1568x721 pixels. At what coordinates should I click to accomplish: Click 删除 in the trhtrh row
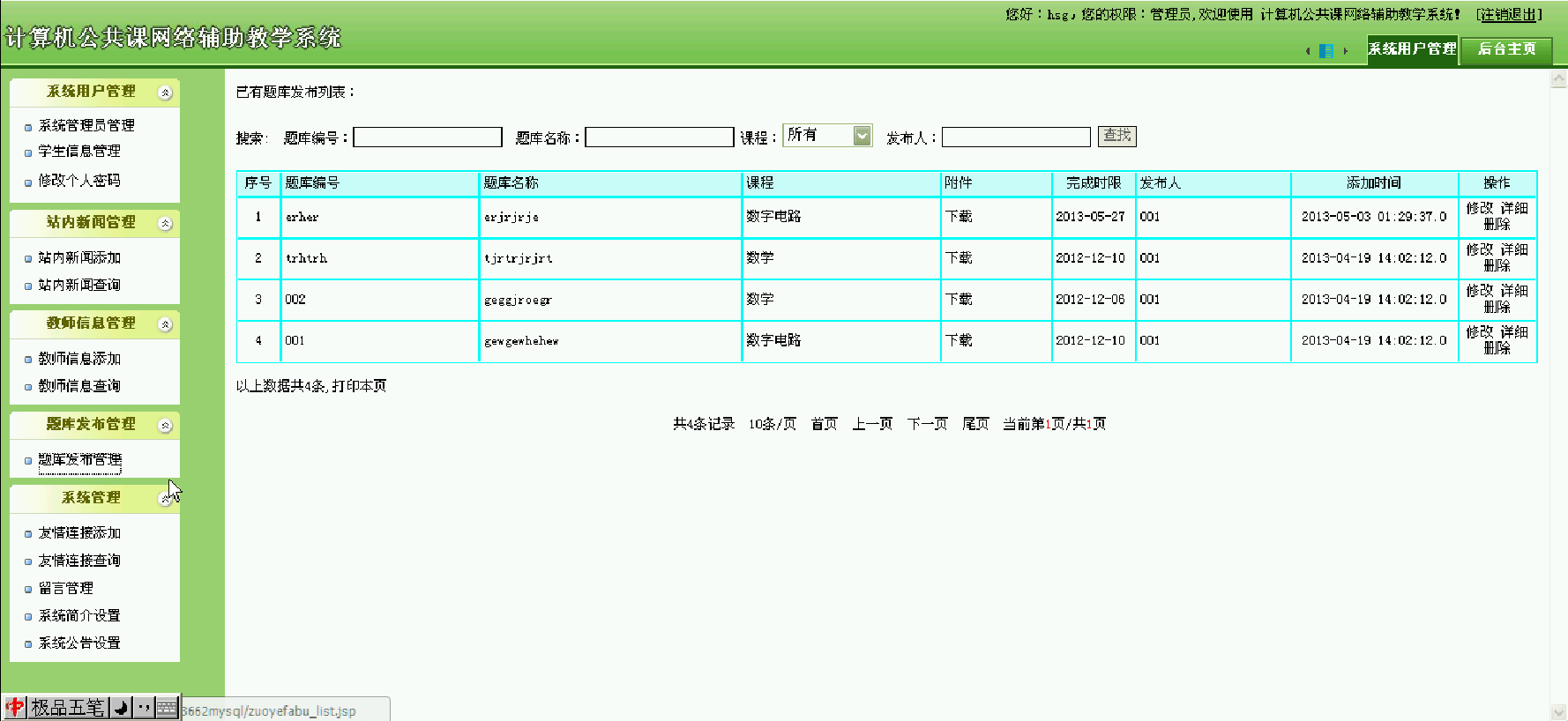(1497, 265)
